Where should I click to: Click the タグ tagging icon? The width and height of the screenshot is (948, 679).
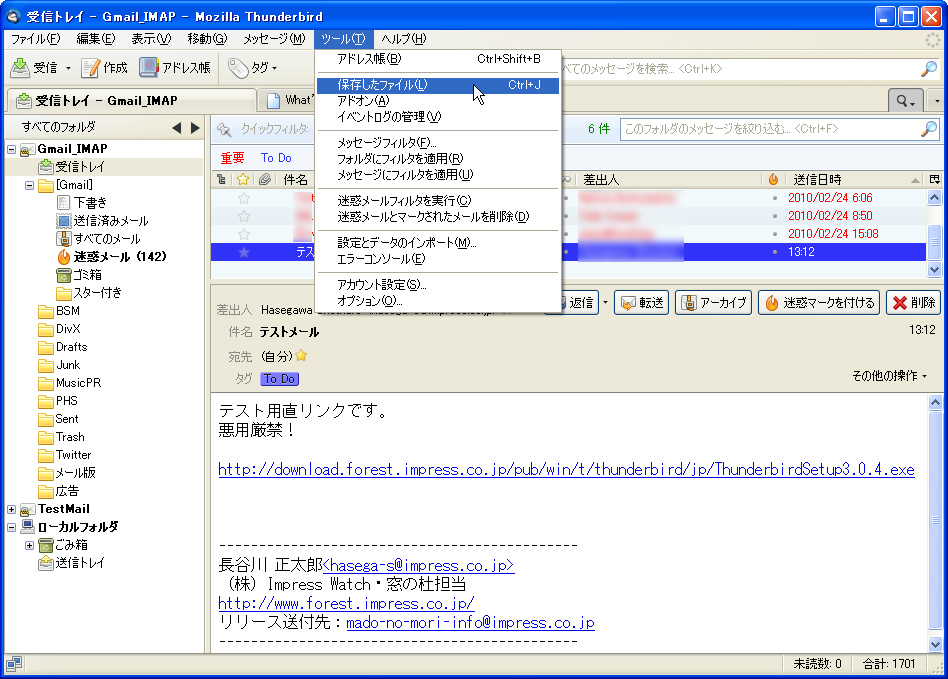[x=250, y=67]
